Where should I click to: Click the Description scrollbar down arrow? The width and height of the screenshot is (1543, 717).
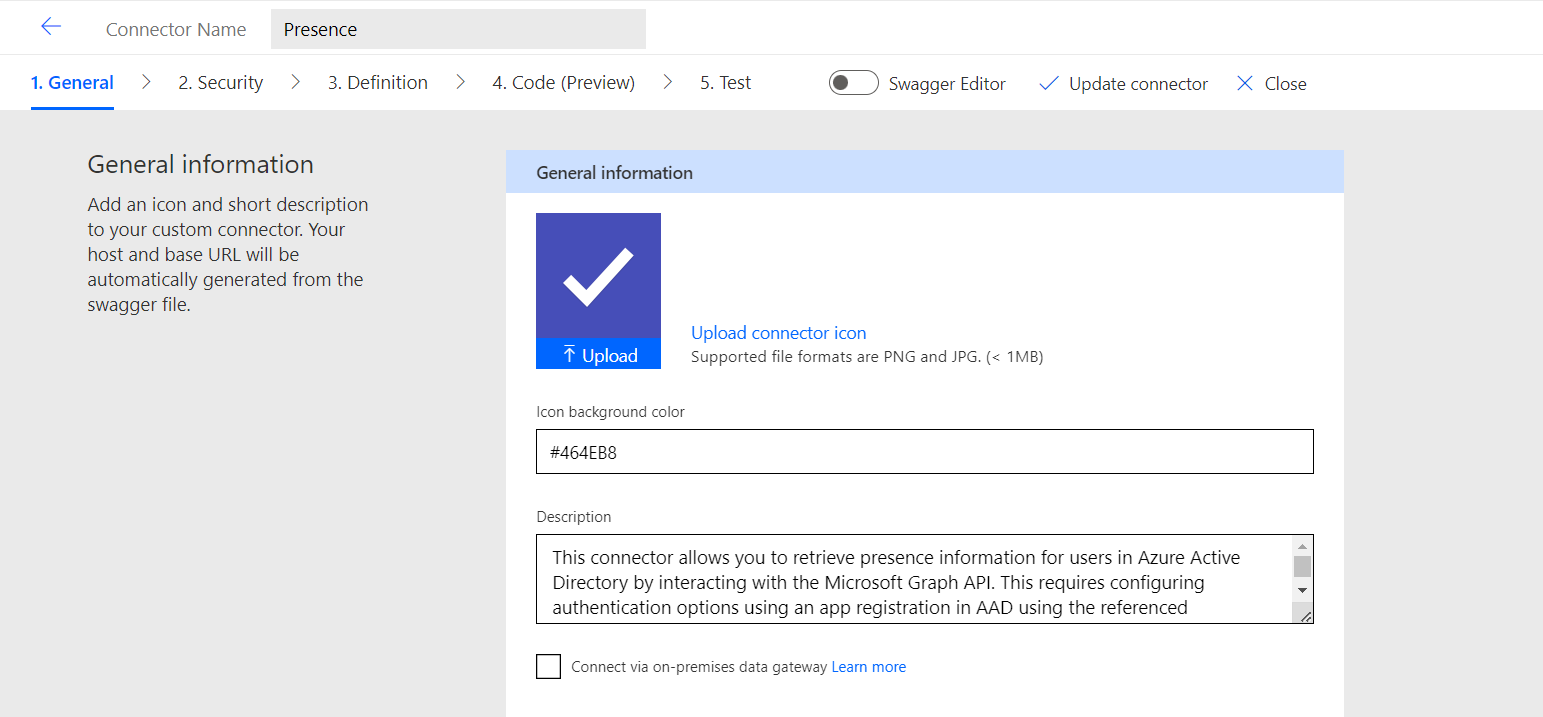coord(1301,590)
